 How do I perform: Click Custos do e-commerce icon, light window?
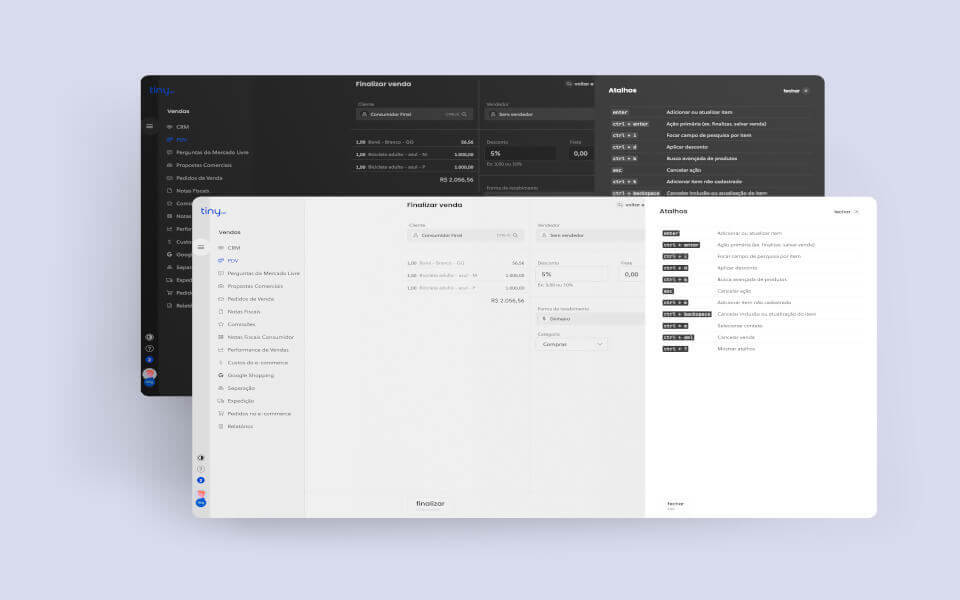[221, 363]
